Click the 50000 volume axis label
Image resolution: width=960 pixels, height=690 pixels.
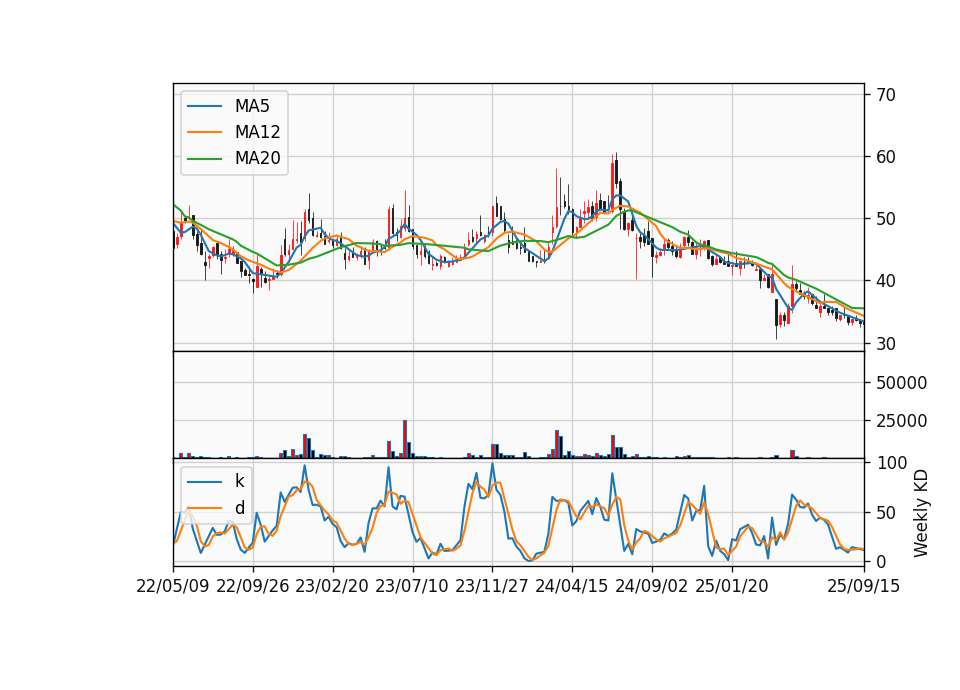901,383
